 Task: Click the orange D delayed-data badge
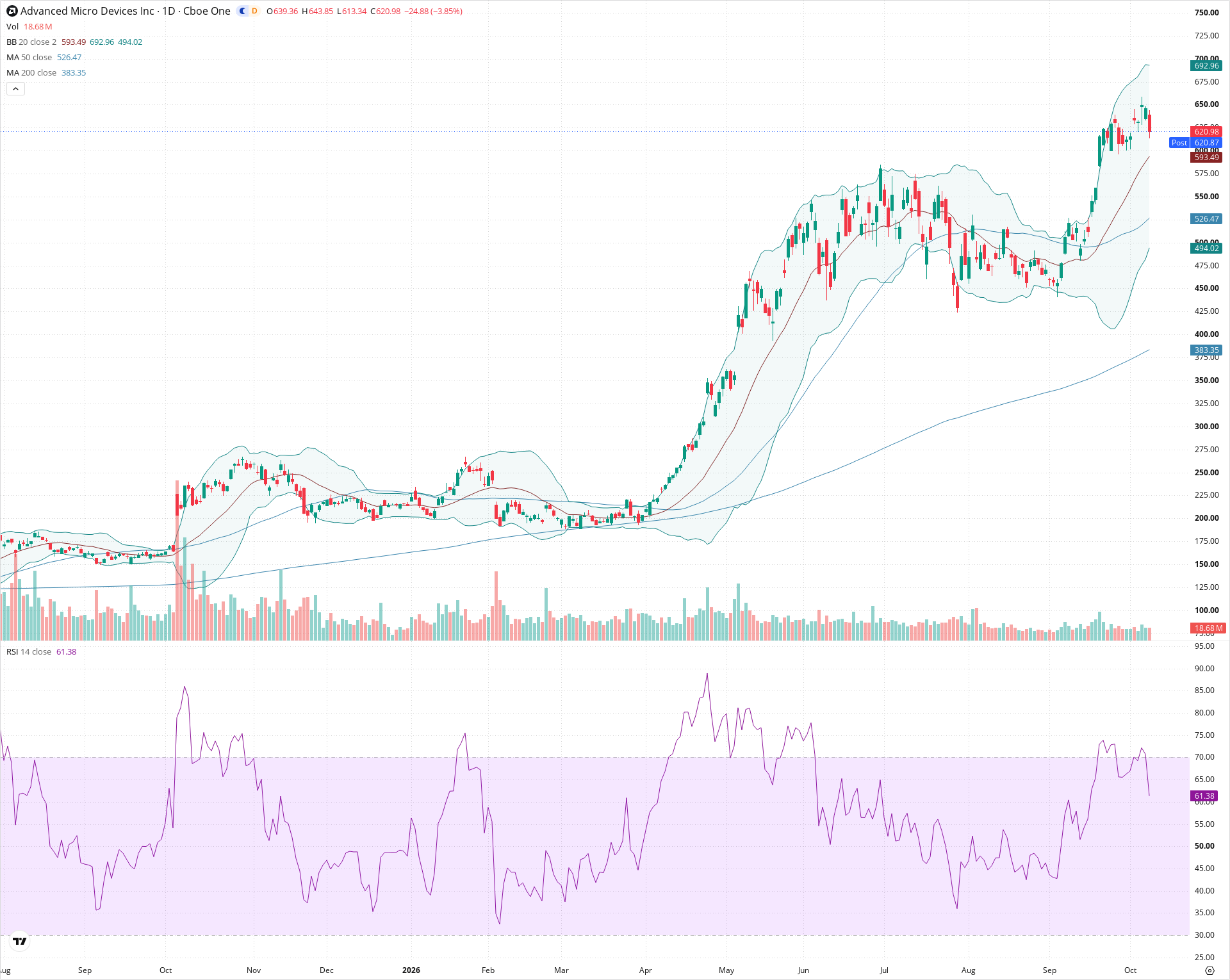pyautogui.click(x=254, y=12)
